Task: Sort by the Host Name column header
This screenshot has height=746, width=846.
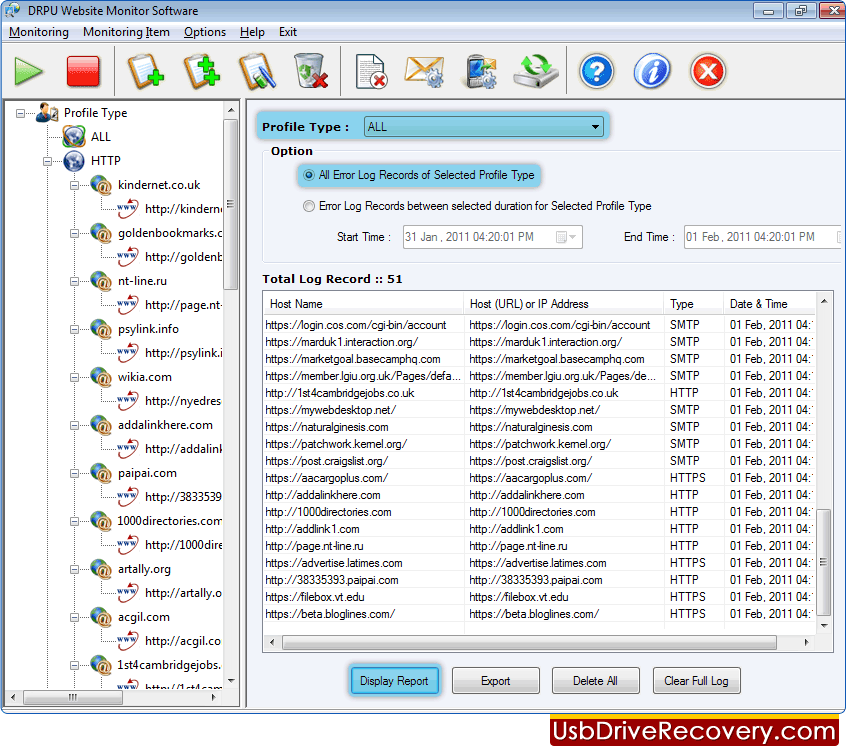Action: point(364,304)
